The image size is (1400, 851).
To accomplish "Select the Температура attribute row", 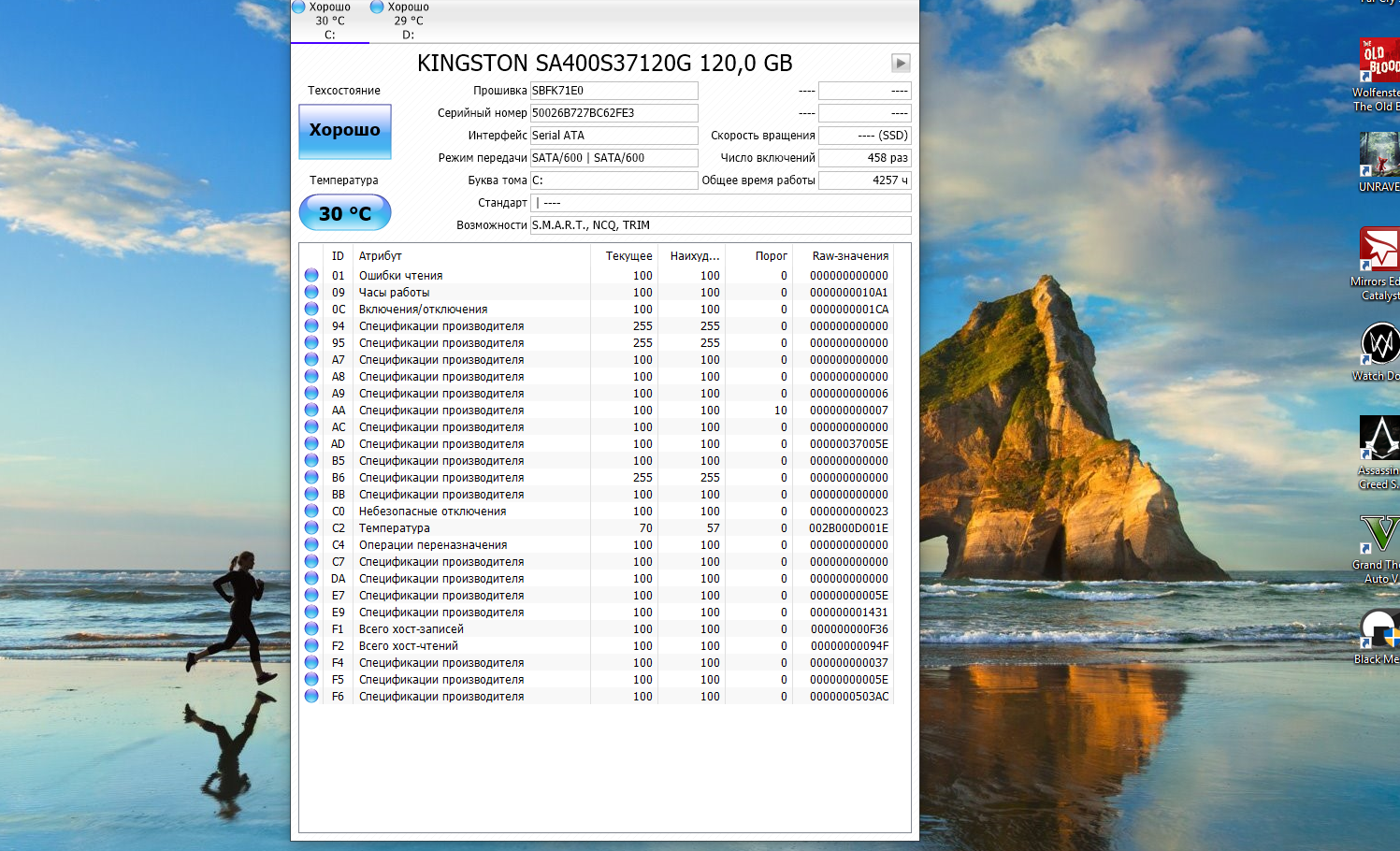I will [597, 528].
